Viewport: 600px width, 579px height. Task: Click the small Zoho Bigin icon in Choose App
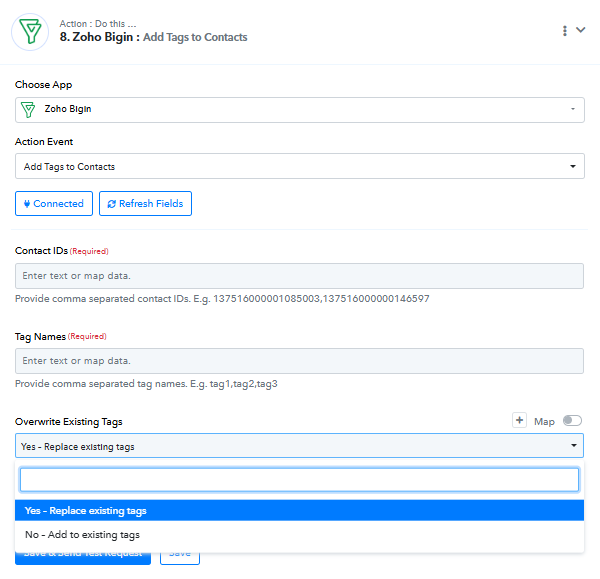(x=29, y=109)
